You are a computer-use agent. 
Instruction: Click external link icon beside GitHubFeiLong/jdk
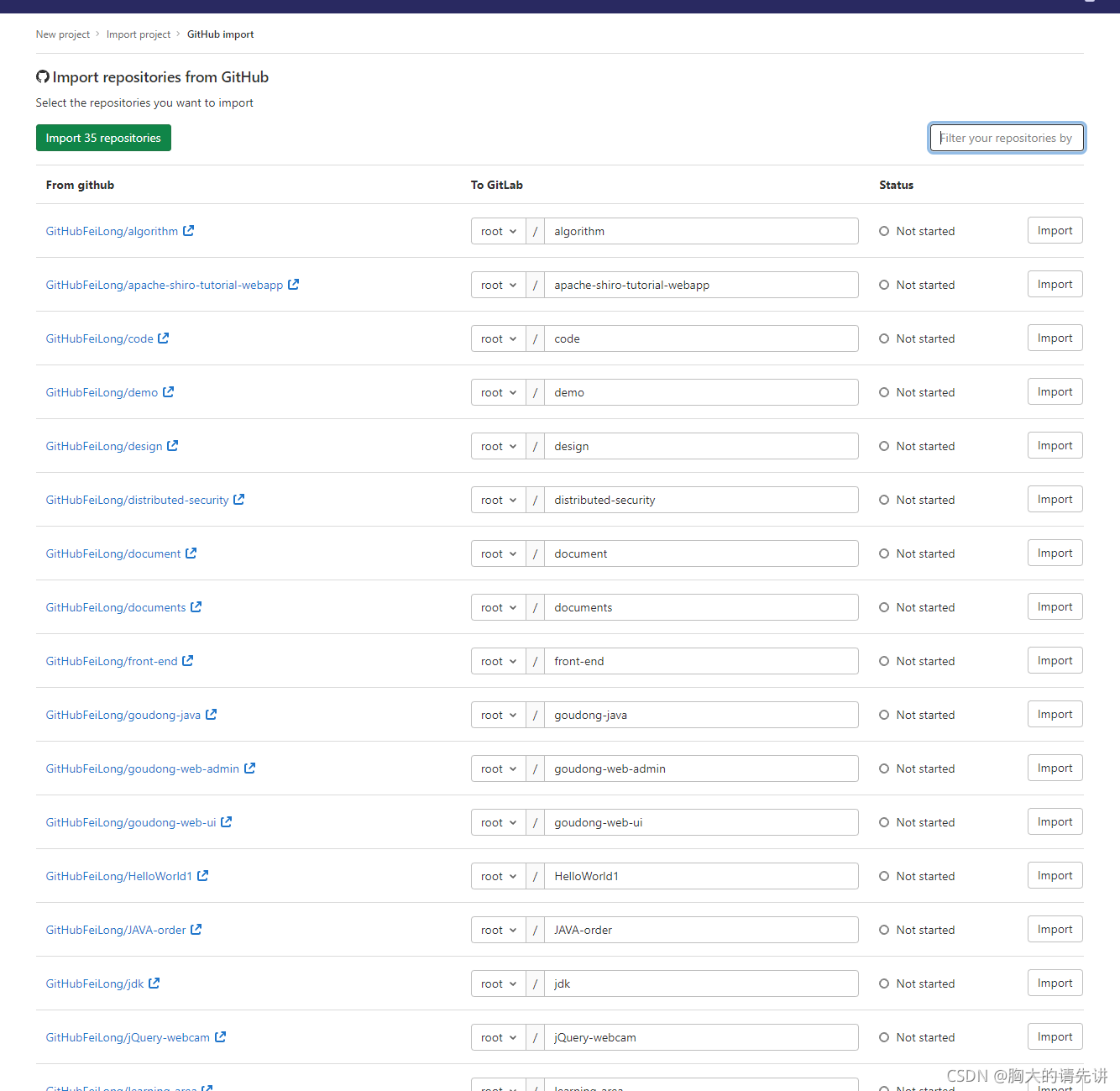pyautogui.click(x=154, y=983)
